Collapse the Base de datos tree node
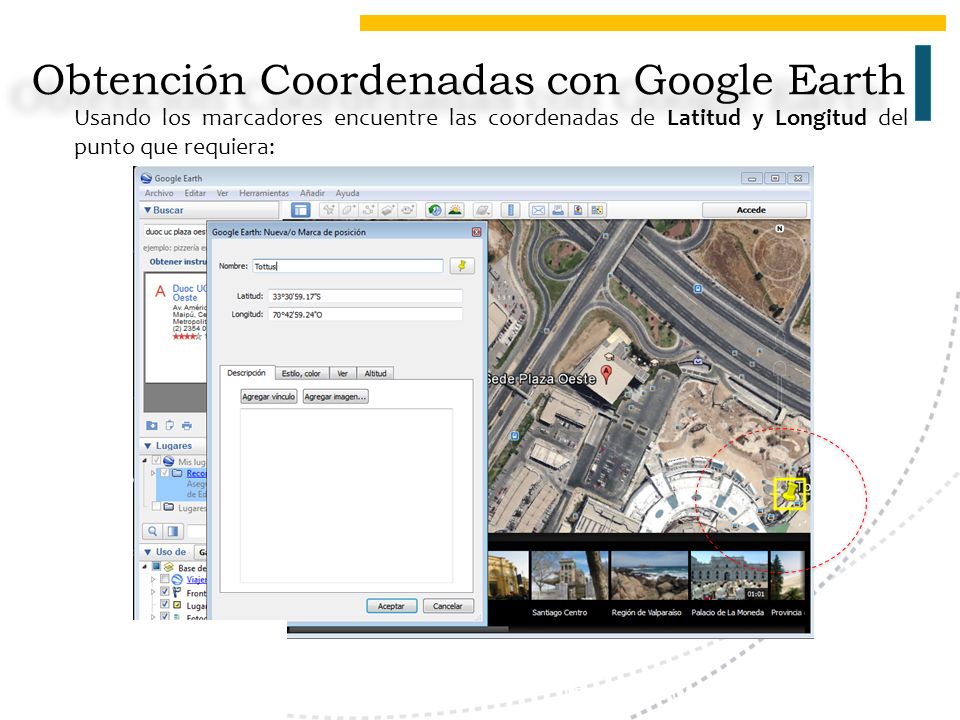Image resolution: width=960 pixels, height=720 pixels. point(145,567)
